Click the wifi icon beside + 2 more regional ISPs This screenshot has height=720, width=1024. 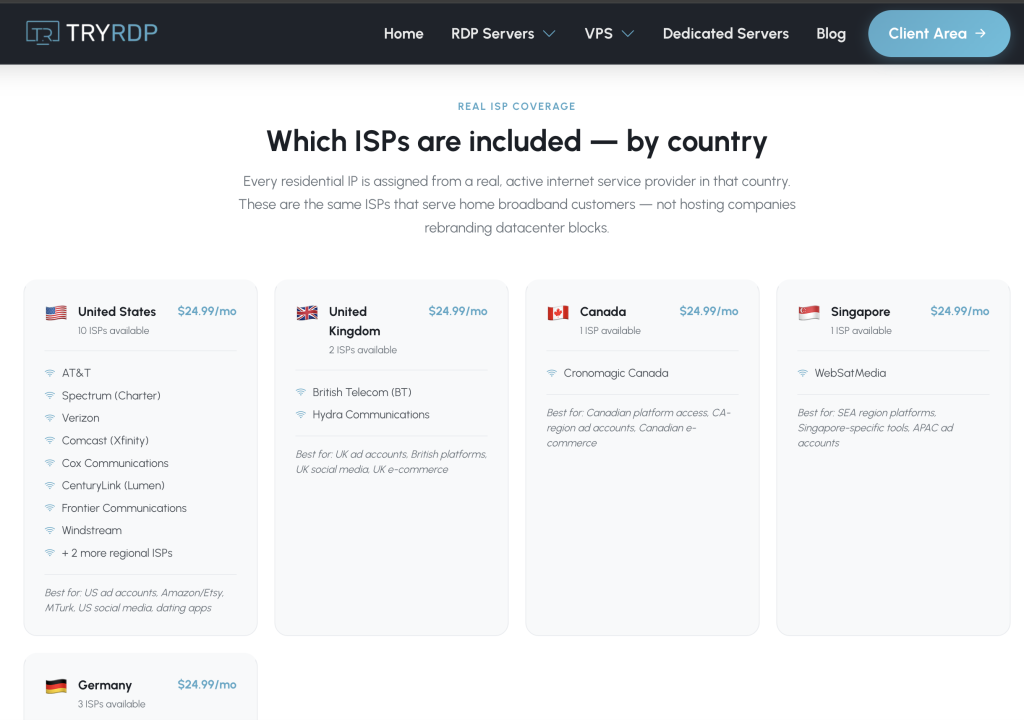(x=50, y=553)
